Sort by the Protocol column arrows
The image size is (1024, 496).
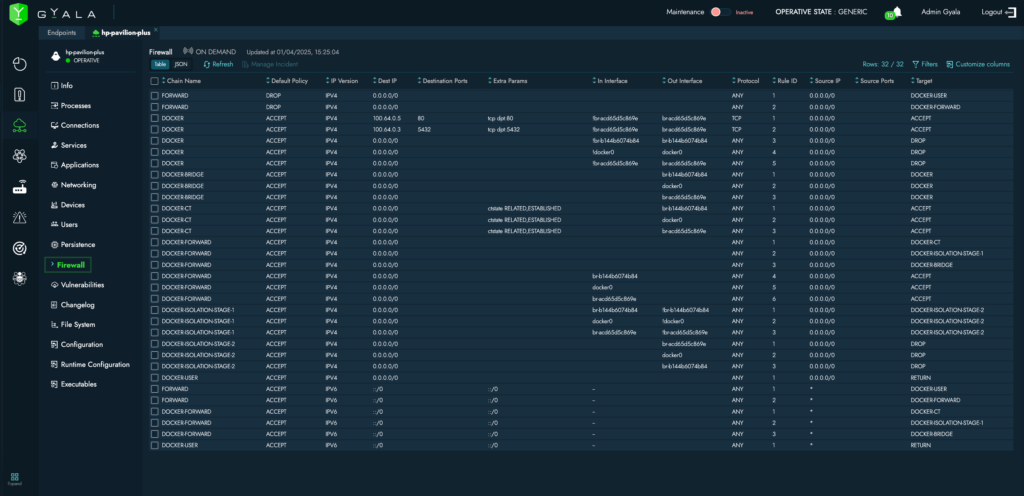pyautogui.click(x=734, y=81)
